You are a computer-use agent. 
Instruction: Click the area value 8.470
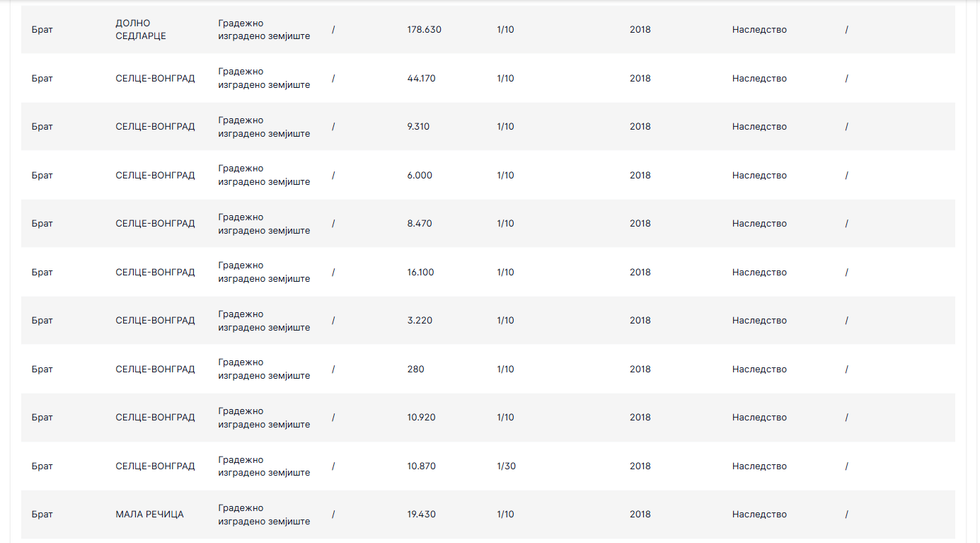pyautogui.click(x=420, y=224)
